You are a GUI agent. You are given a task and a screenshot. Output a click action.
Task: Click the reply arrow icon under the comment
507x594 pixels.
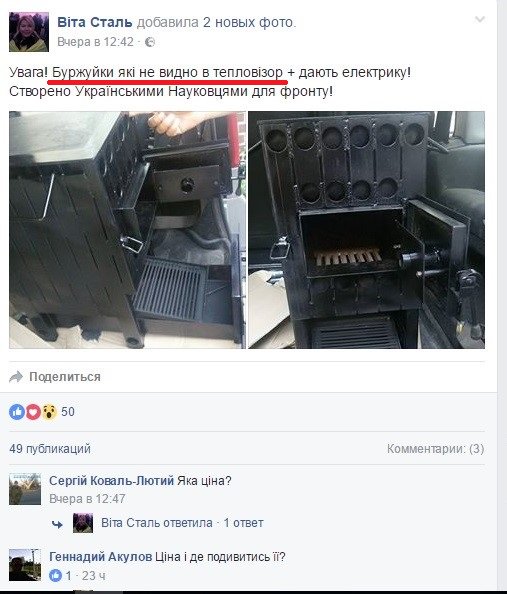(x=58, y=524)
